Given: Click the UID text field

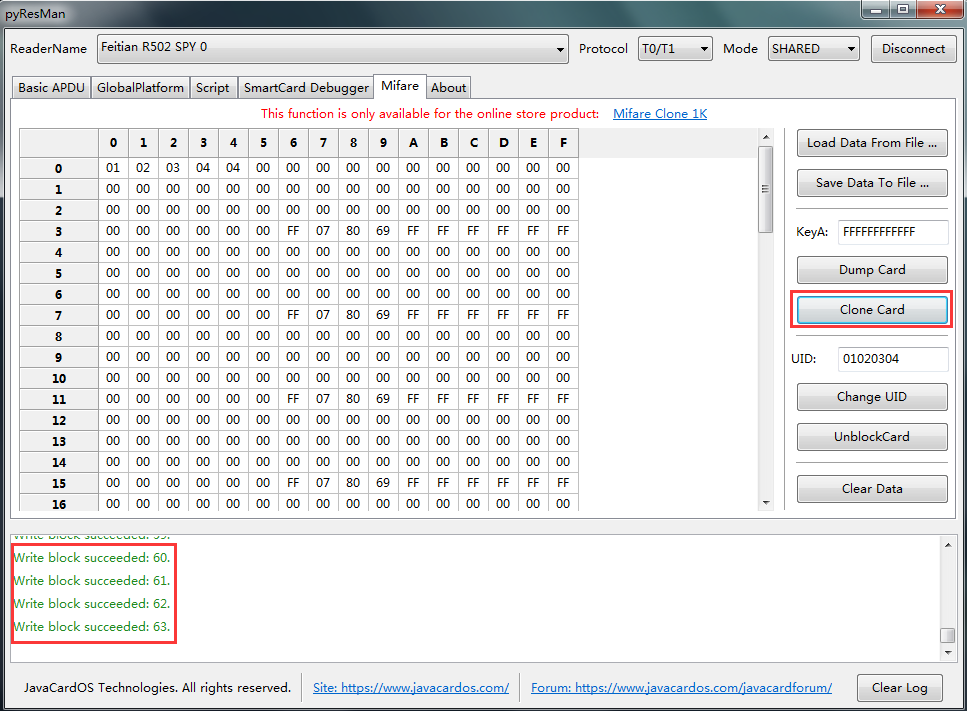Looking at the screenshot, I should (x=891, y=358).
